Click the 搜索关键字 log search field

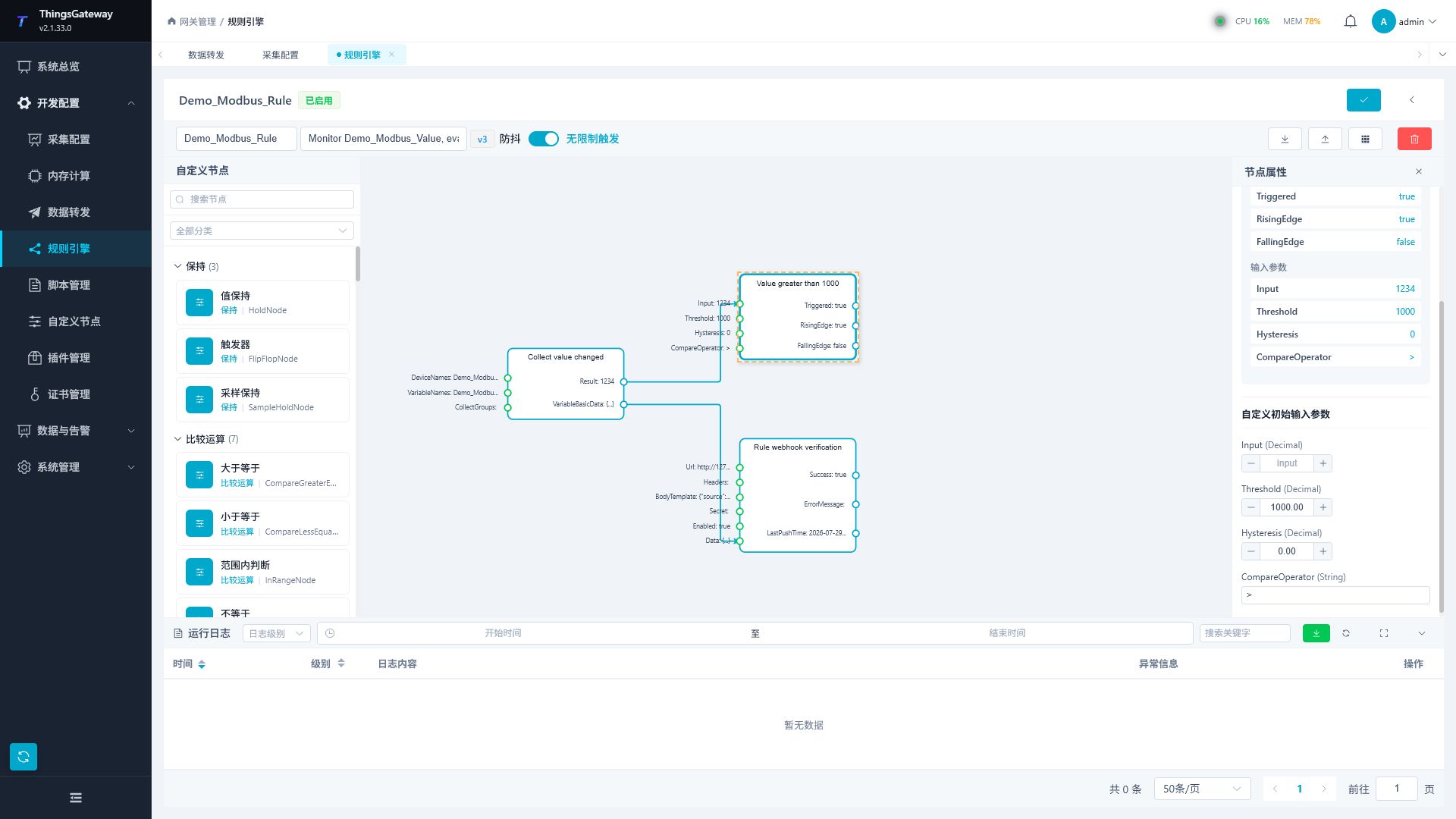(1244, 633)
